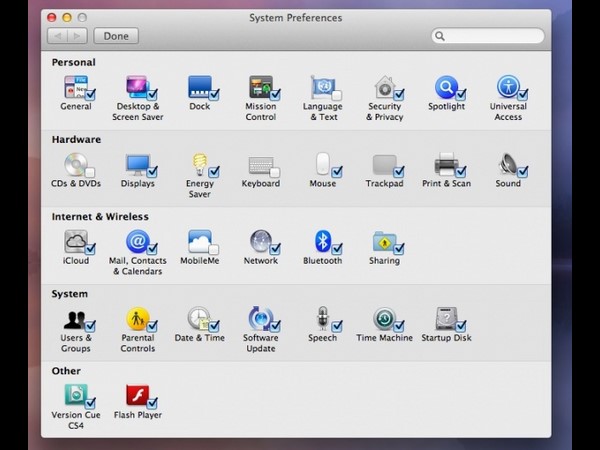This screenshot has width=600, height=450.
Task: Click the "Personal" section heading
Action: [x=73, y=62]
